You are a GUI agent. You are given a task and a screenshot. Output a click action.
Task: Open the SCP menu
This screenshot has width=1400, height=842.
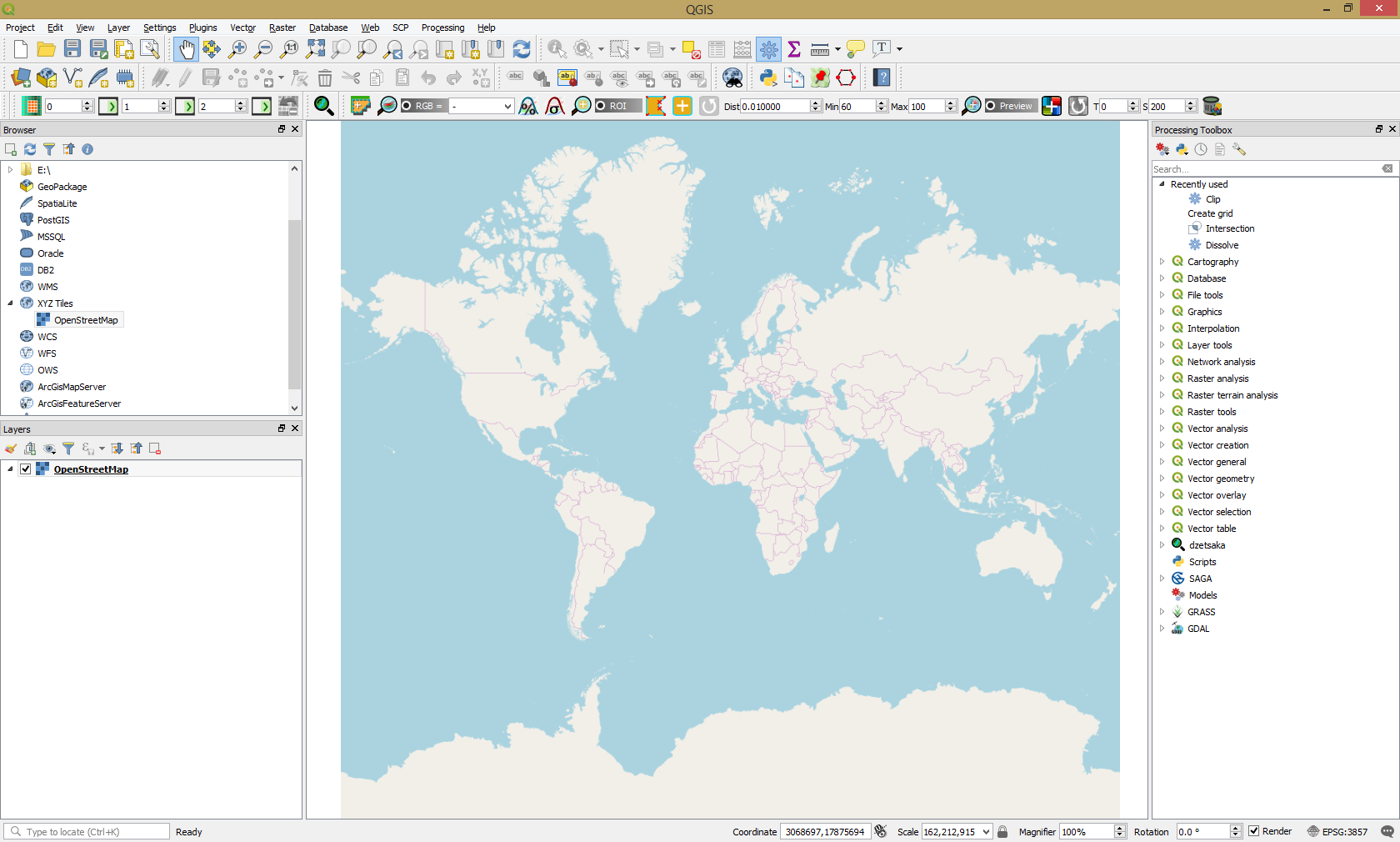click(400, 28)
